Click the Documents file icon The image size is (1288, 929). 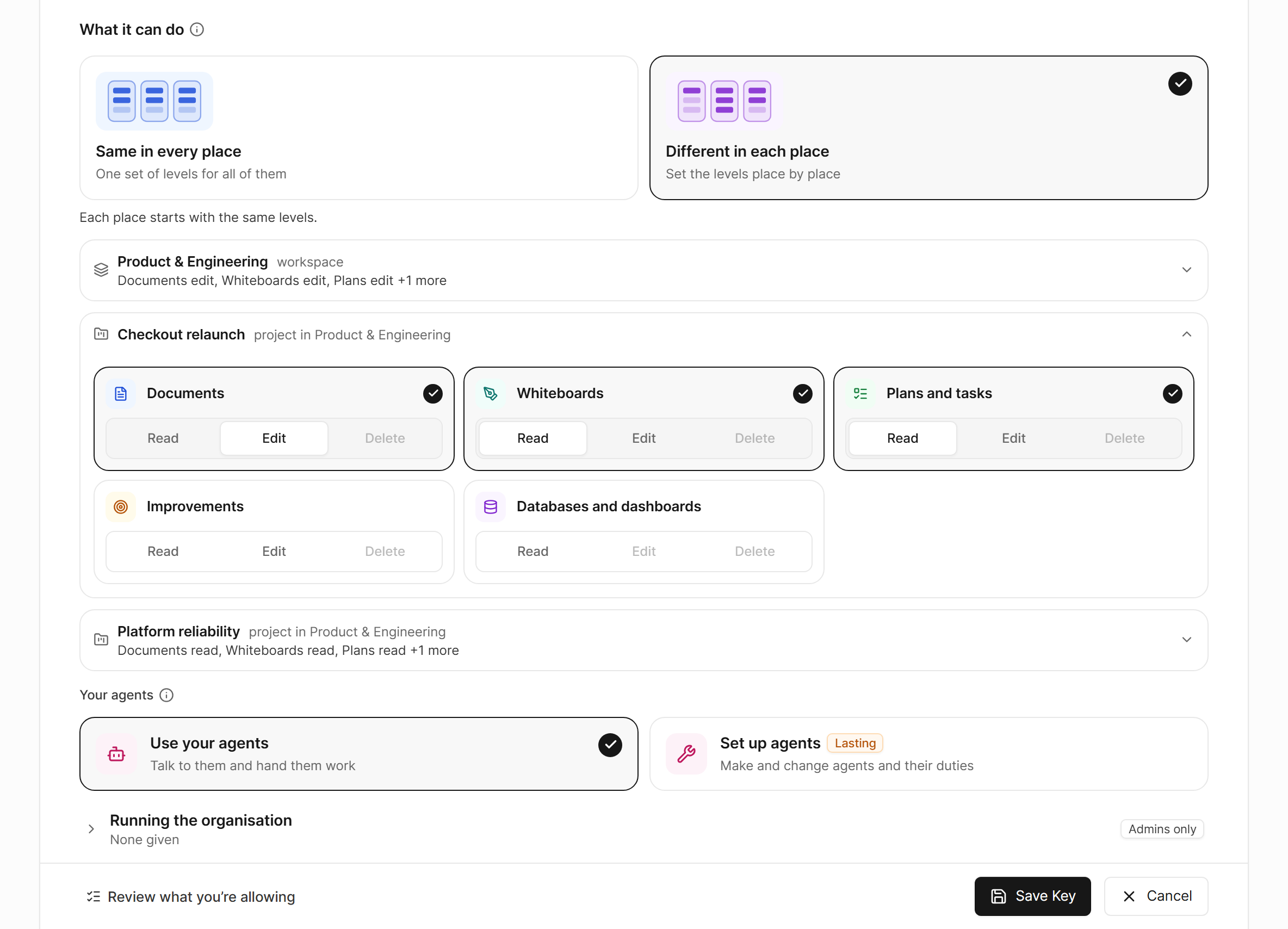pyautogui.click(x=121, y=393)
